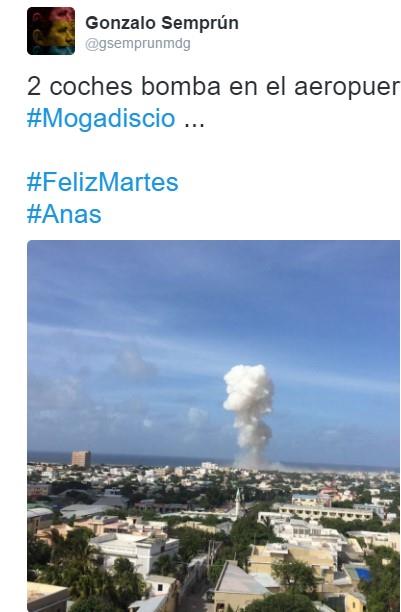Open Gonzalo Semprún's profile avatar

tap(51, 31)
